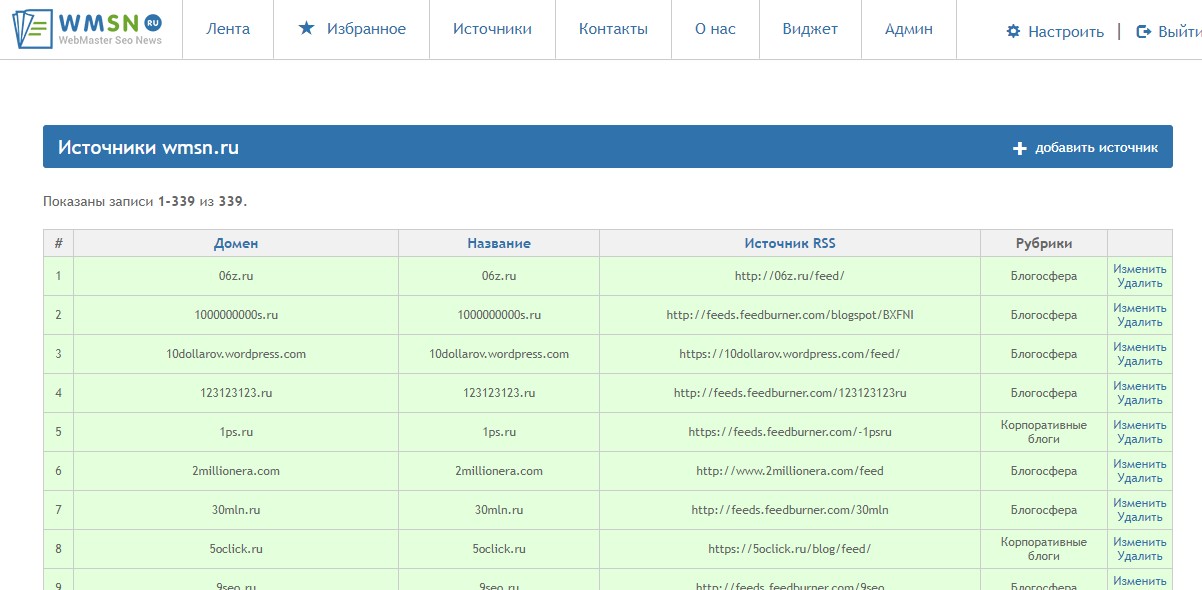Click Удалить for the 06z.ru row
This screenshot has height=590, width=1202.
pos(1140,283)
